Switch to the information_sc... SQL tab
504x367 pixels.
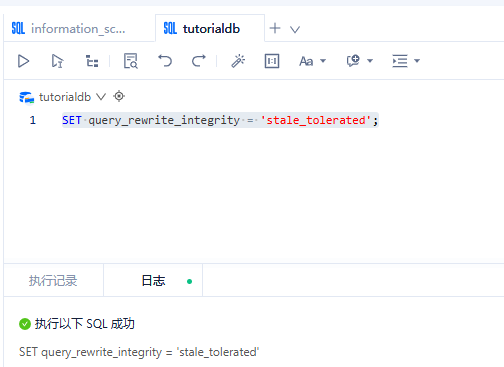tap(79, 29)
